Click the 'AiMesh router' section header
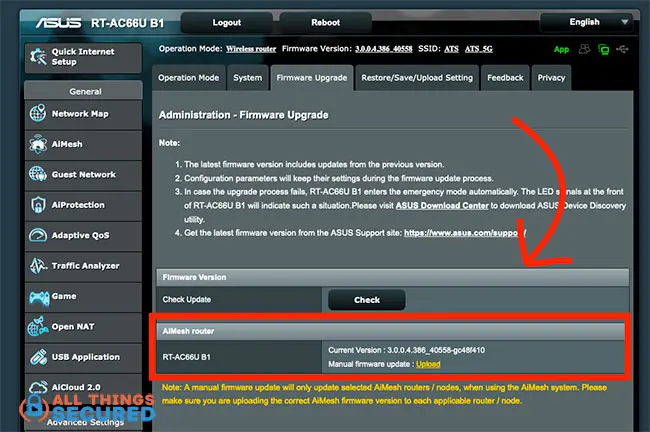 [188, 331]
